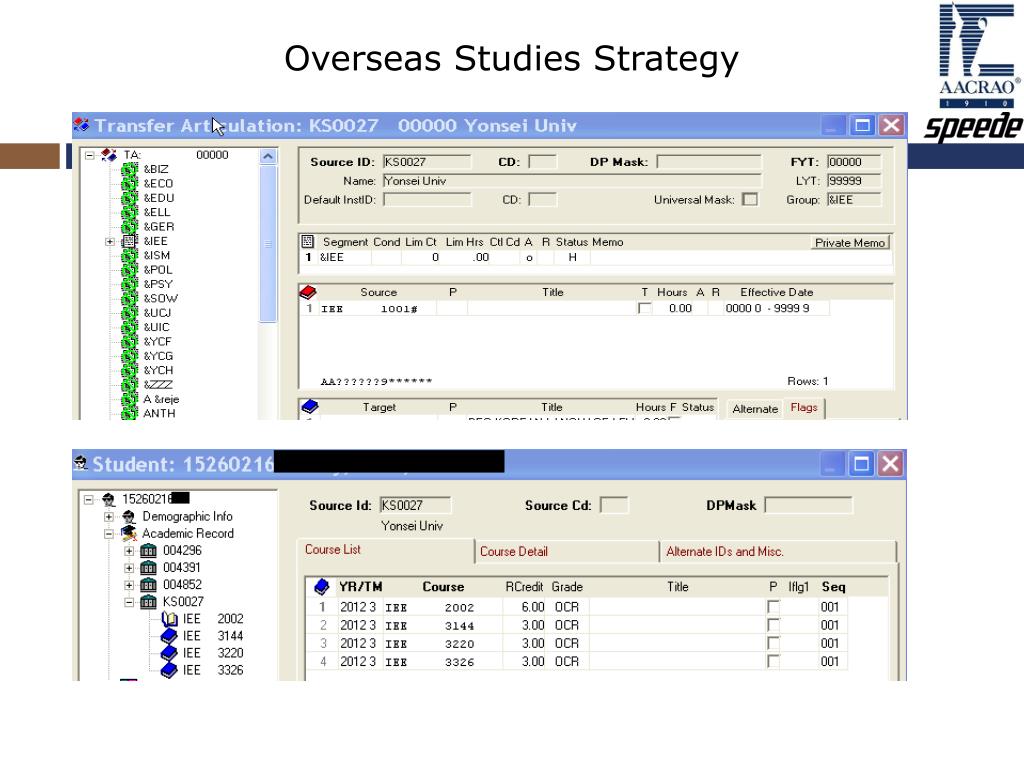Click the institution icon for 004852

tap(148, 584)
